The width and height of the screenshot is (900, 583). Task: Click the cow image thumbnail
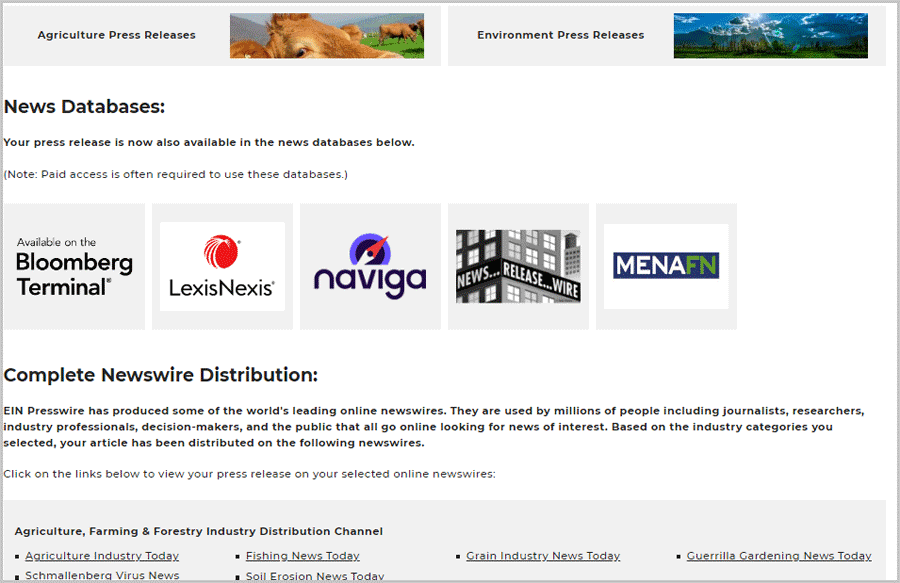pyautogui.click(x=326, y=36)
